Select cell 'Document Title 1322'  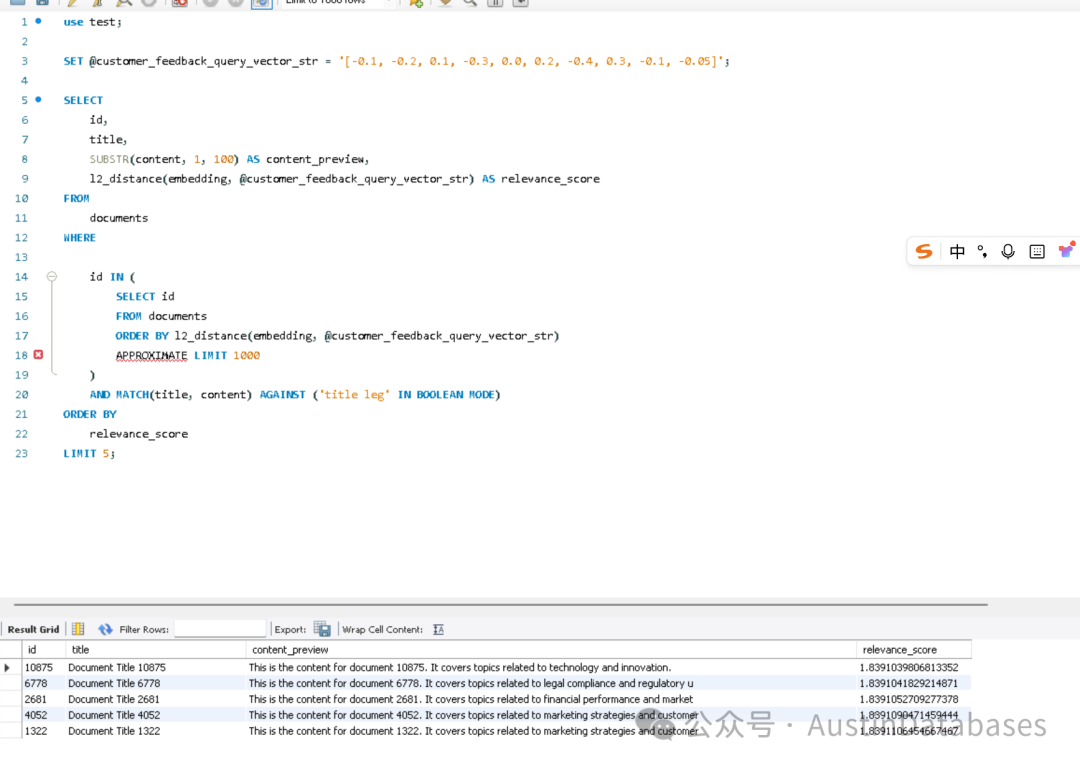156,731
